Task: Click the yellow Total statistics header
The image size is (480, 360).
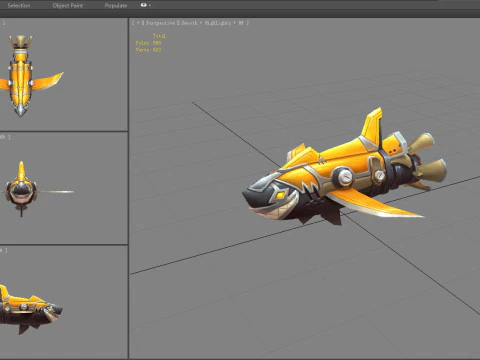Action: (159, 36)
